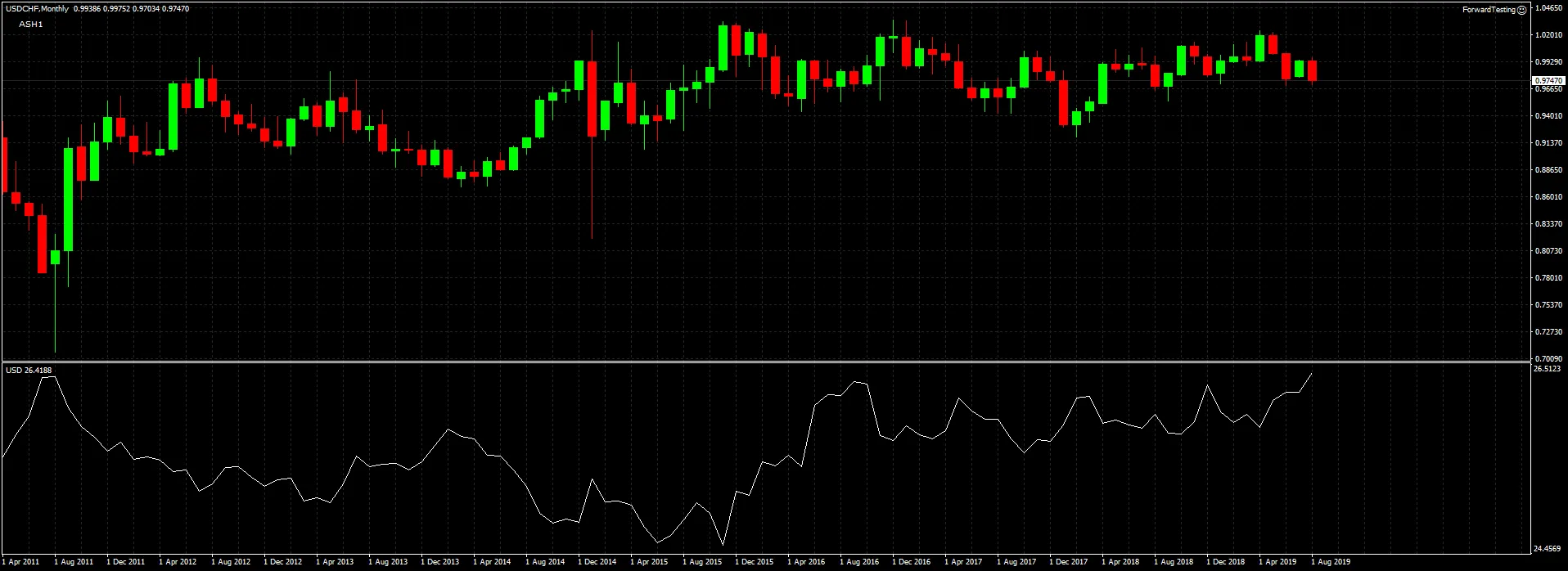Click the 1 Aug 2019 date label
This screenshot has height=571, width=1568.
click(x=1331, y=562)
